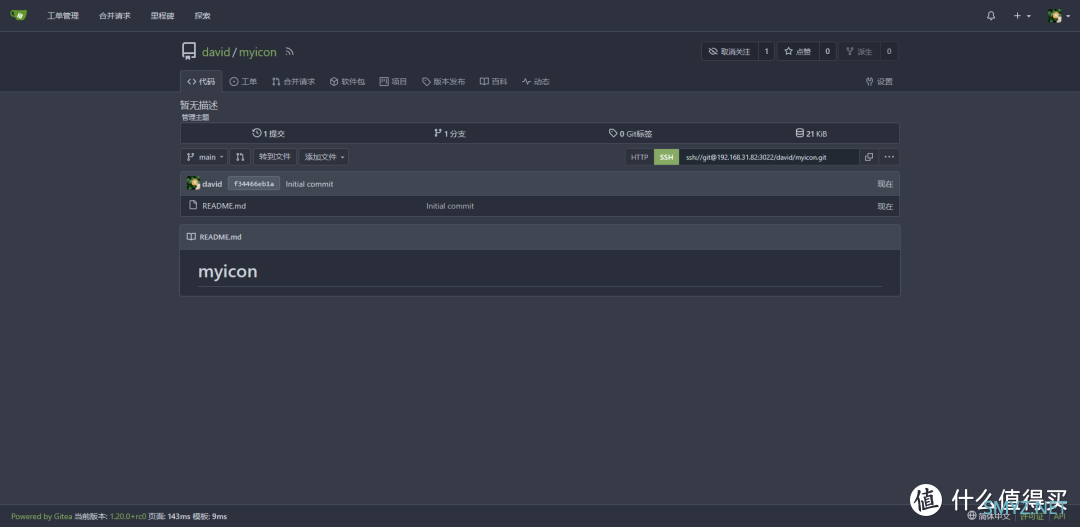Viewport: 1080px width, 527px height.
Task: Star the repository with 点赞
Action: [x=798, y=52]
